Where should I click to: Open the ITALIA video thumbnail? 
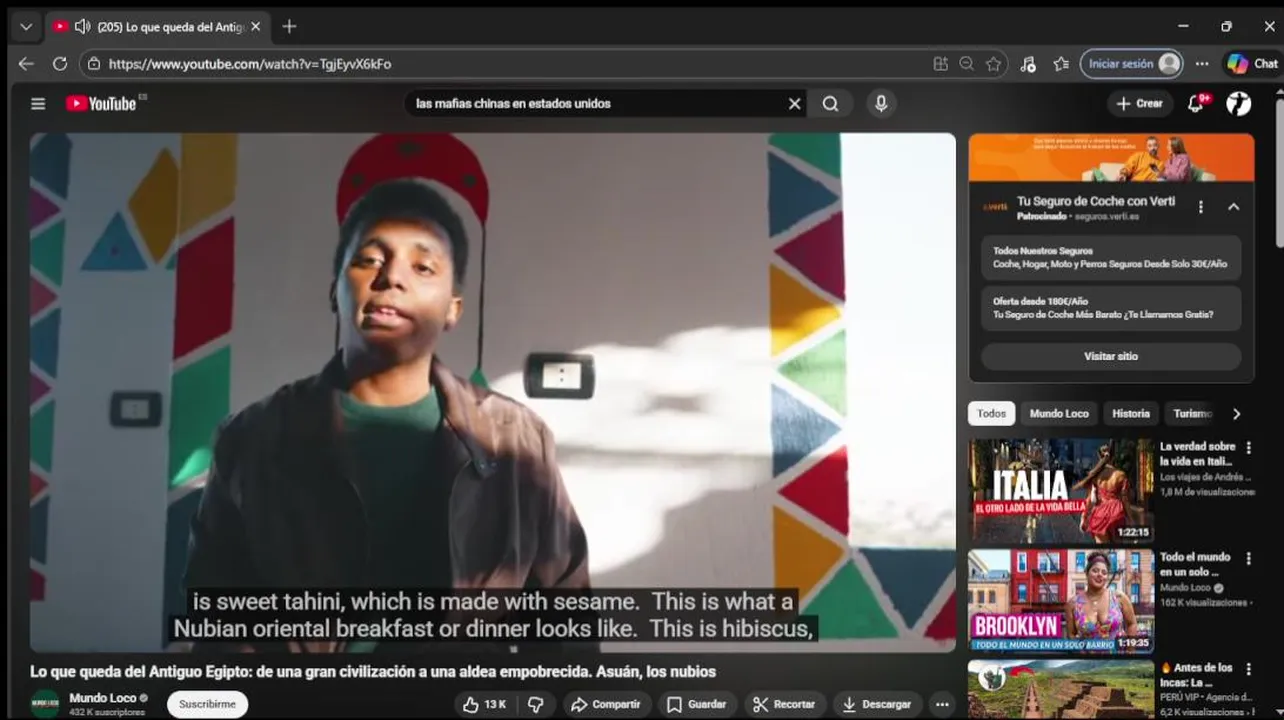point(1061,490)
